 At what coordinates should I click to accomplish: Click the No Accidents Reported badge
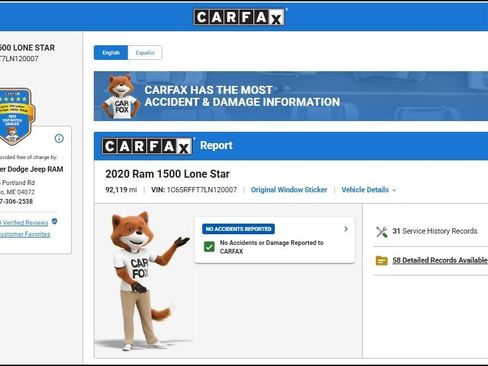[x=238, y=229]
